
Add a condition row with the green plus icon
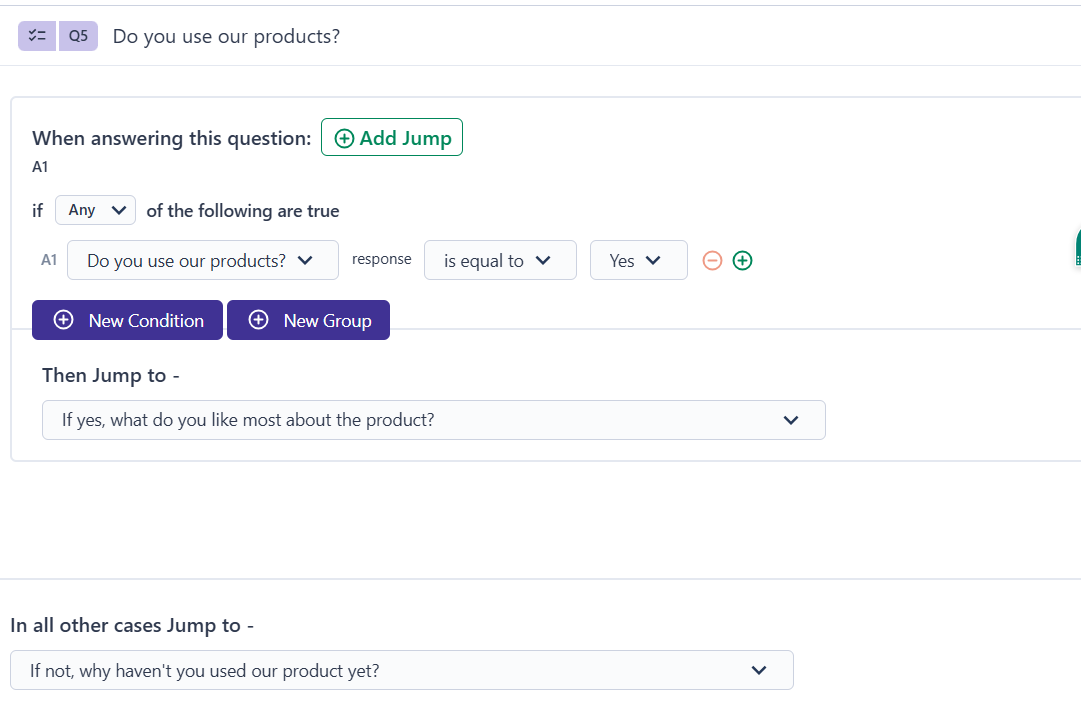click(742, 260)
